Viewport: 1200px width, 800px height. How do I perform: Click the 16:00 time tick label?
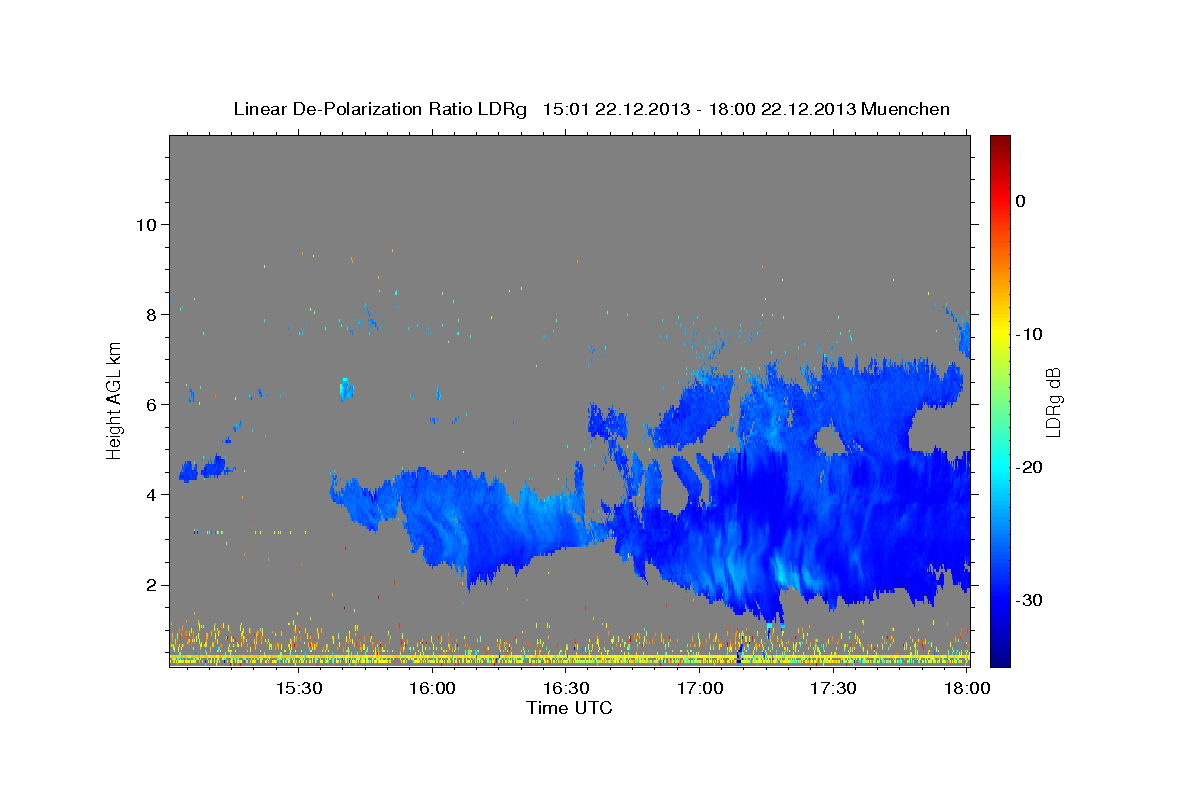[x=432, y=689]
